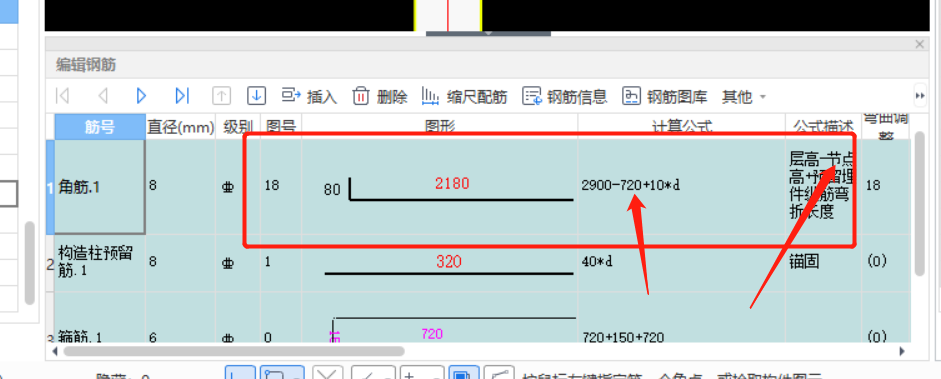This screenshot has width=941, height=379.
Task: Click 图号 18 cell in 角筋.1 row
Action: tap(281, 187)
